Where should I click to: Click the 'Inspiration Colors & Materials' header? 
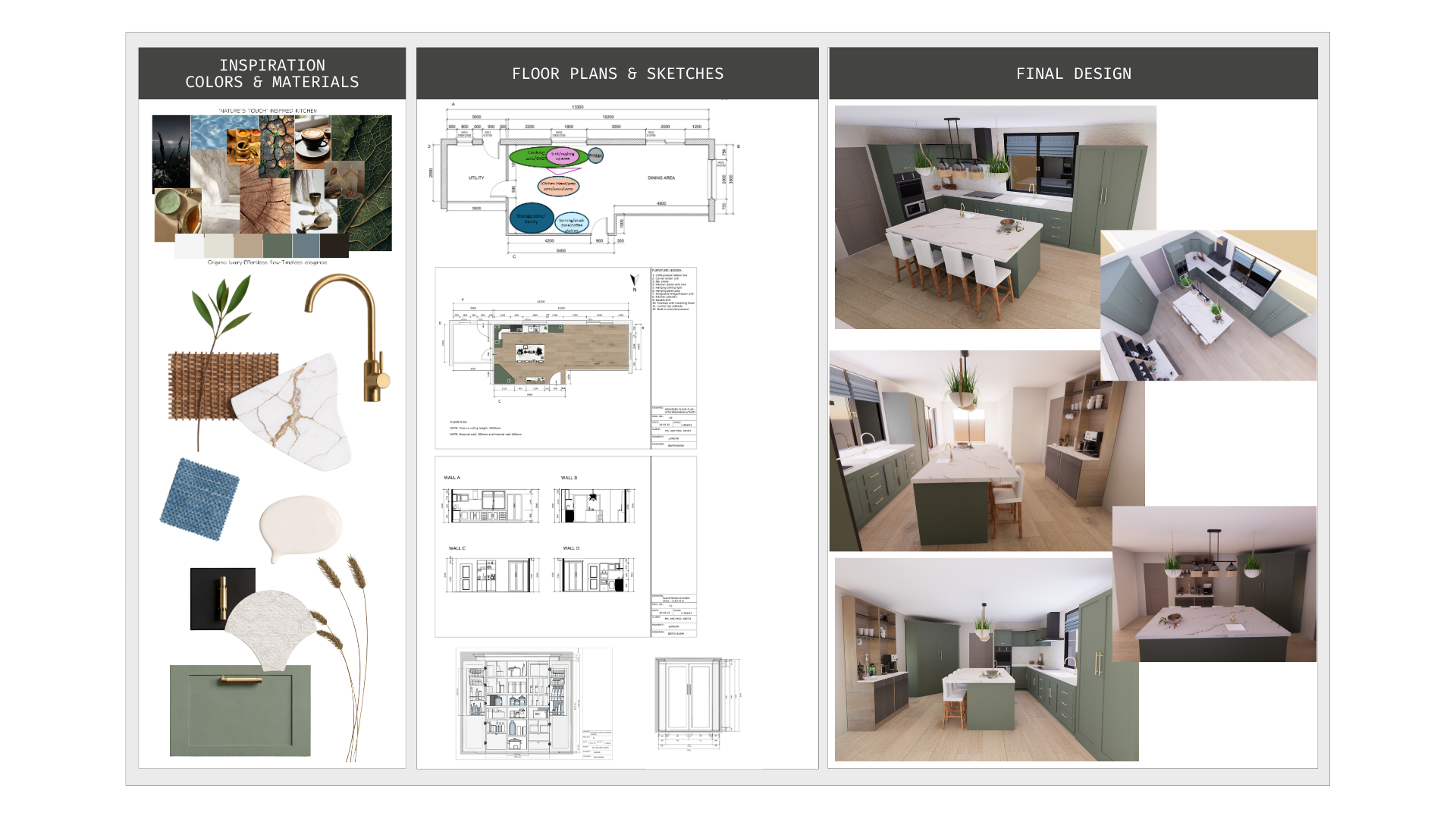coord(272,74)
